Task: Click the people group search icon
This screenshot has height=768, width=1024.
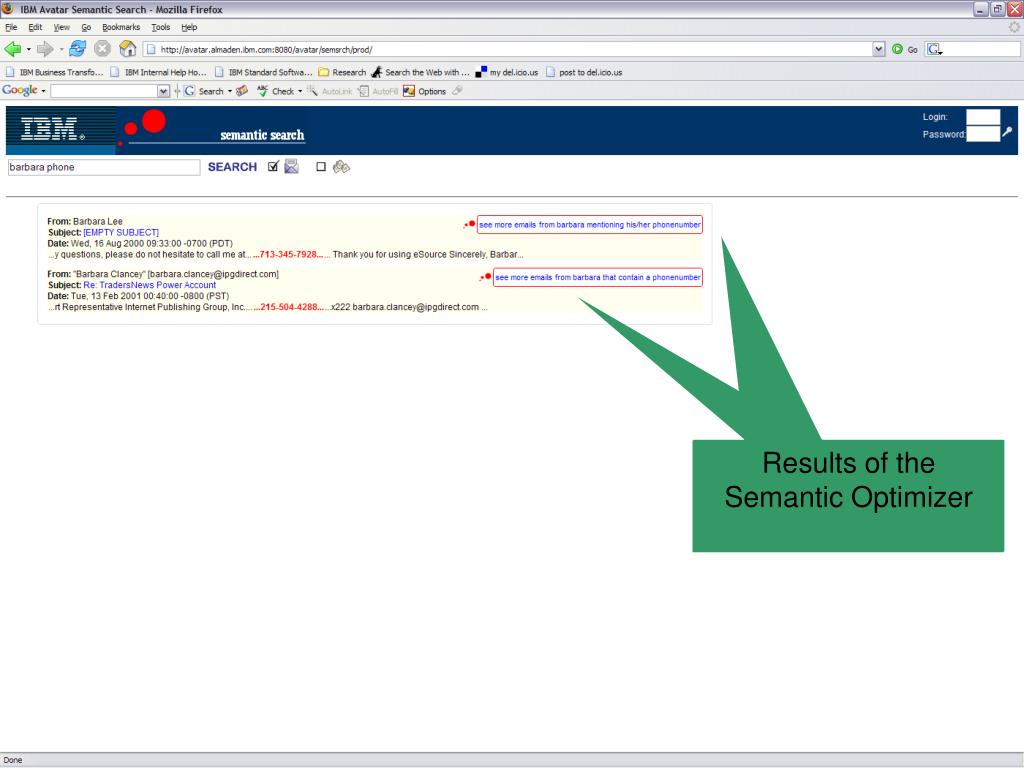Action: point(341,167)
